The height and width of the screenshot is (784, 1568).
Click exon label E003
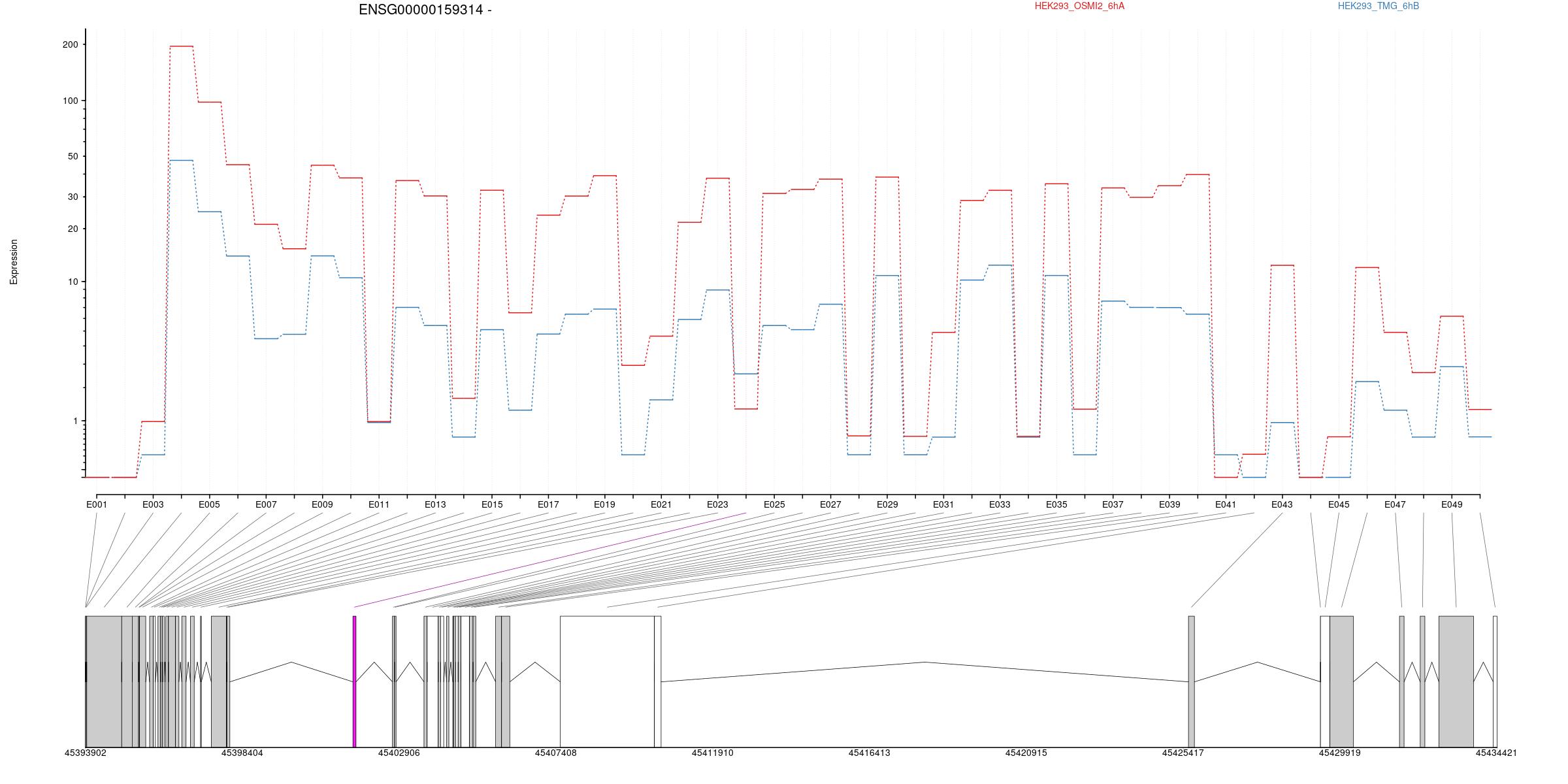[x=153, y=504]
